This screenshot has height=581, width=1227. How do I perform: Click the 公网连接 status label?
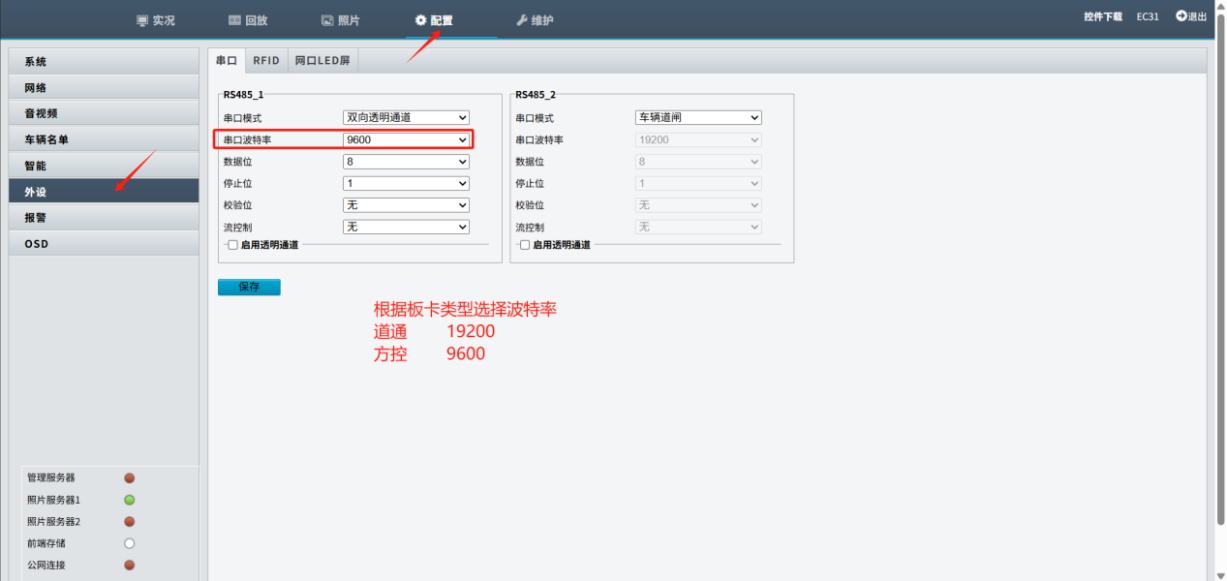(x=46, y=566)
